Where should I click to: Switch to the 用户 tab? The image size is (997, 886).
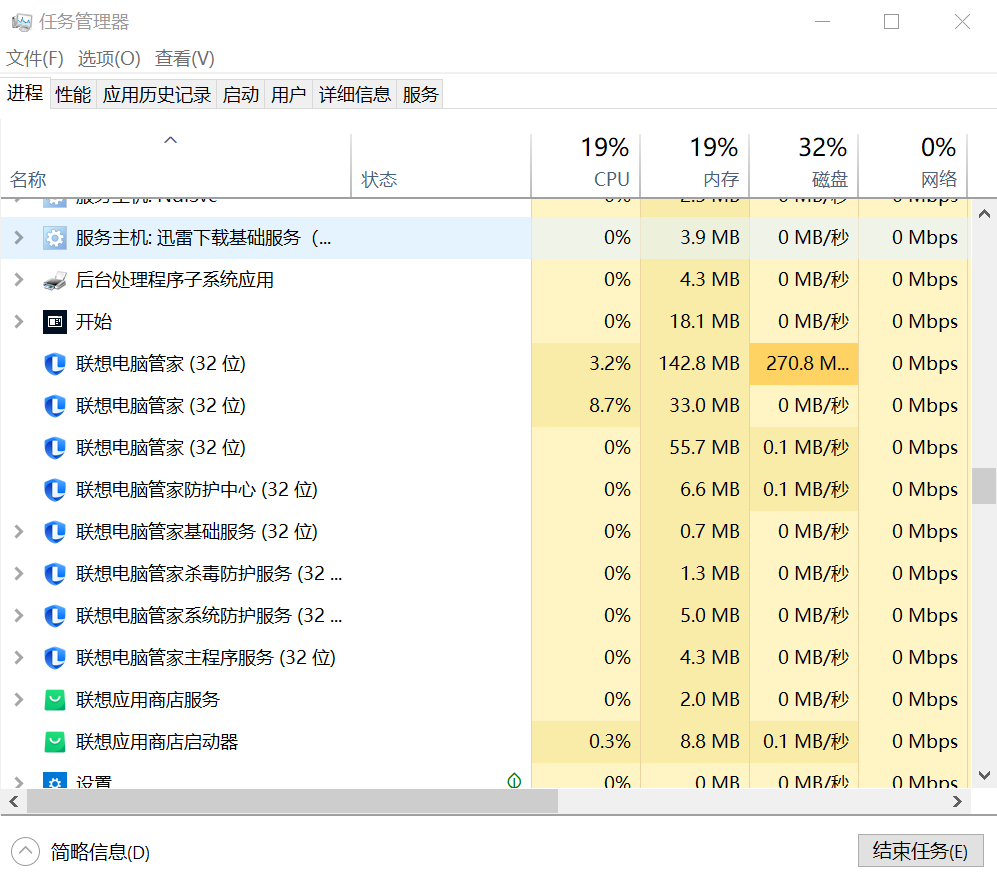(x=288, y=95)
